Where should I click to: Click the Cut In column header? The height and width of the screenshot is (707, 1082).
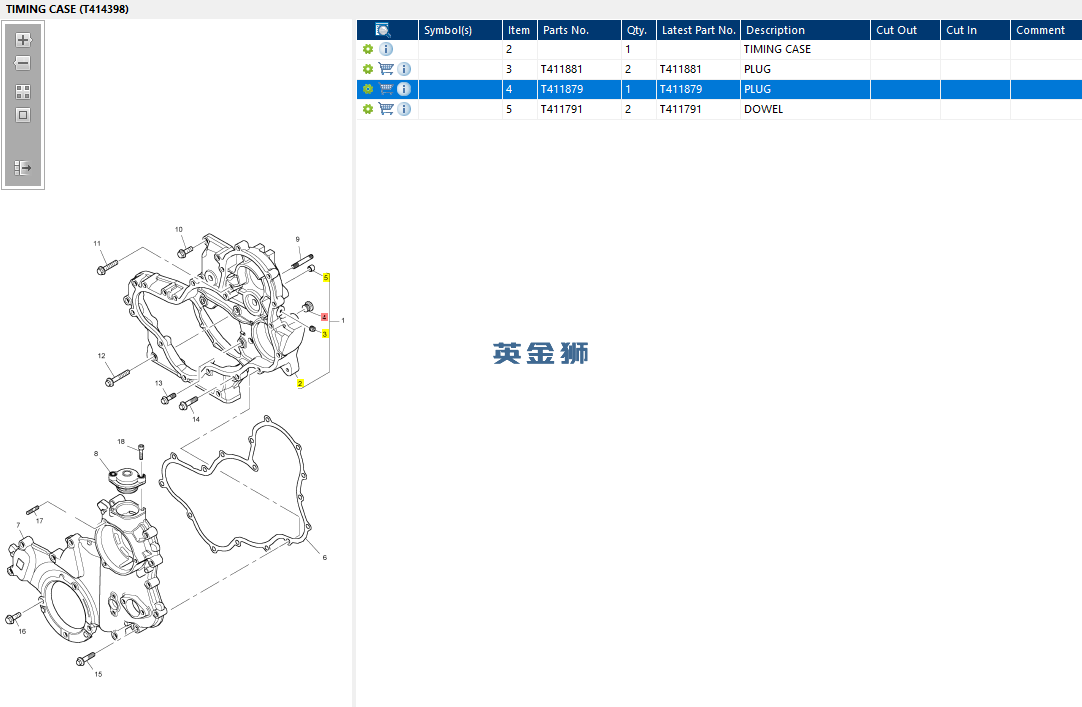(x=975, y=30)
